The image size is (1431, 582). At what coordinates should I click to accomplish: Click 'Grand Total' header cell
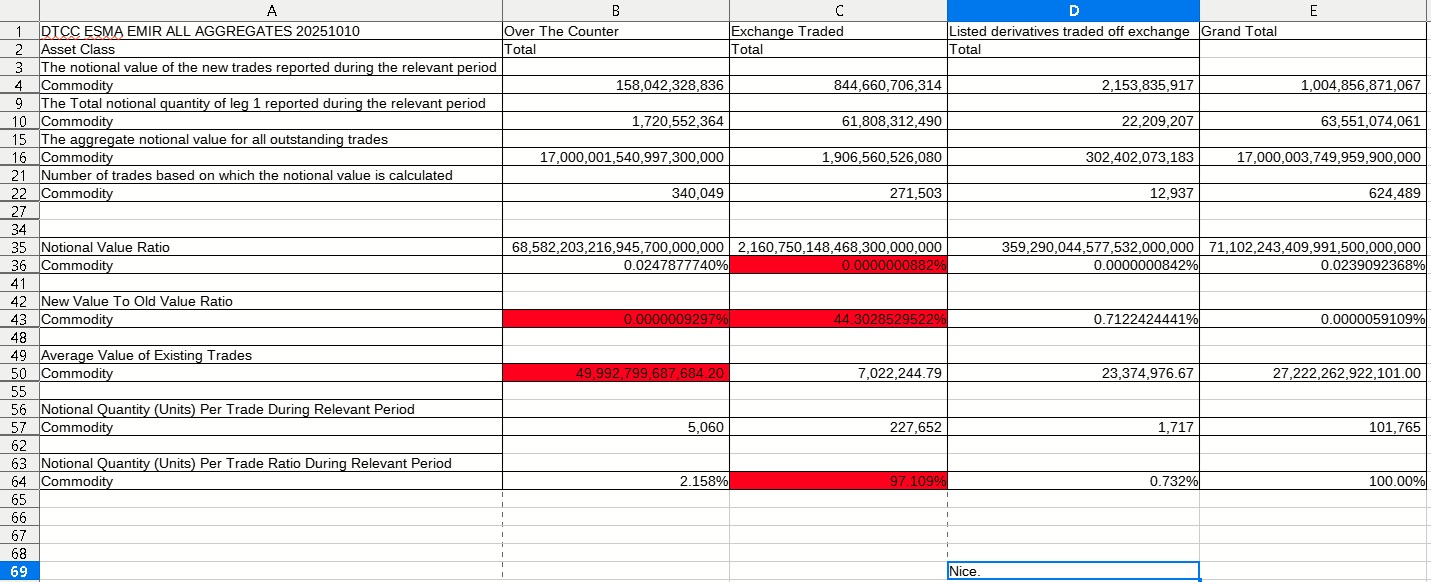point(1312,31)
